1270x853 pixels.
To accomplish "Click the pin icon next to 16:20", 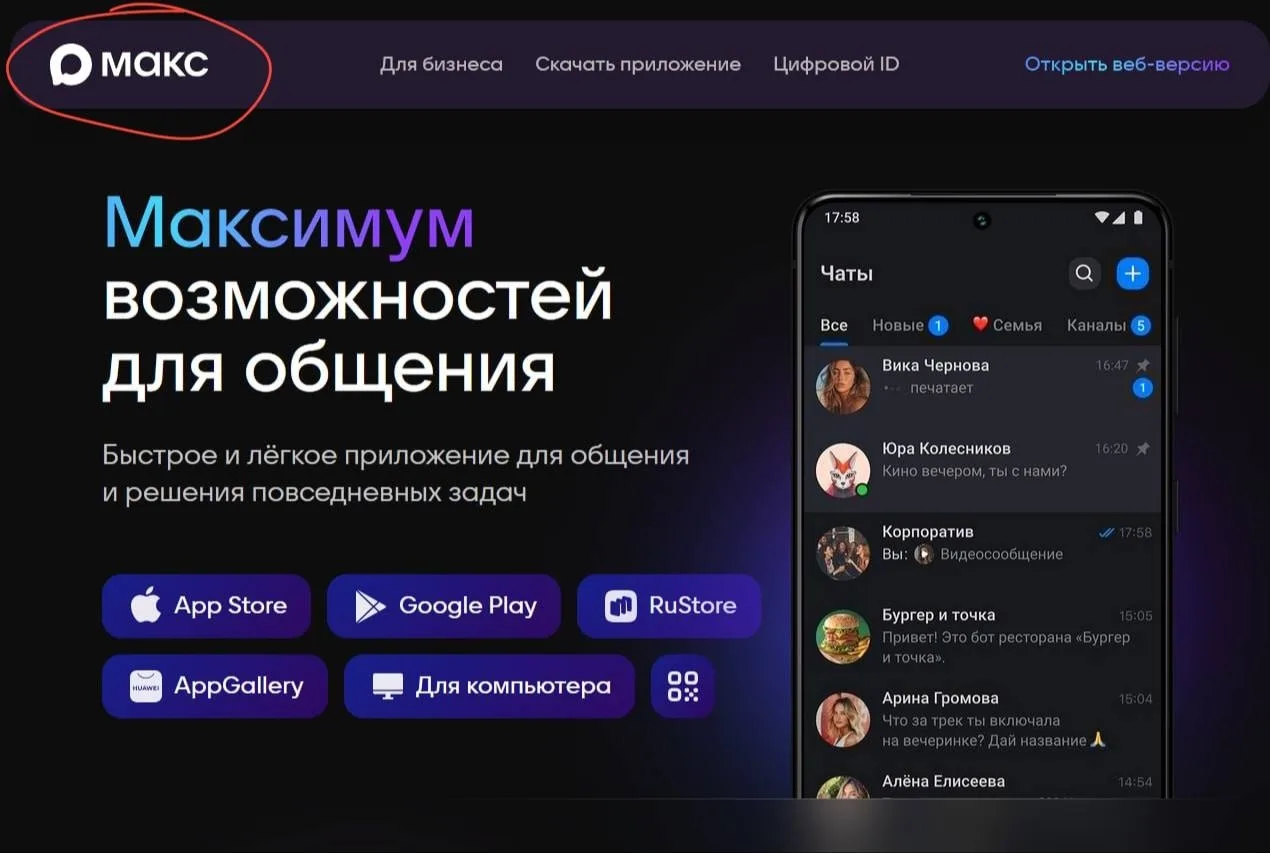I will [x=1143, y=448].
